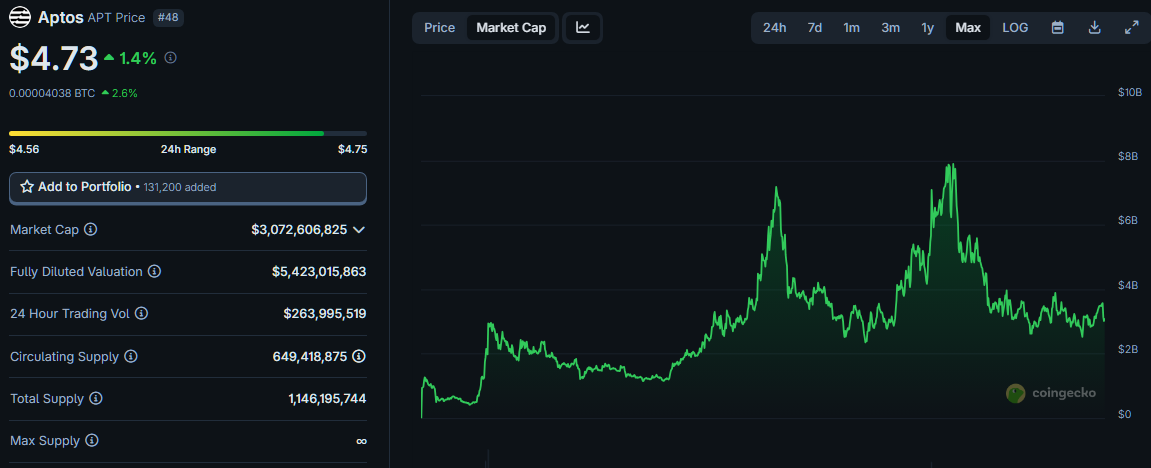Click the $4.73 price text

pyautogui.click(x=54, y=59)
